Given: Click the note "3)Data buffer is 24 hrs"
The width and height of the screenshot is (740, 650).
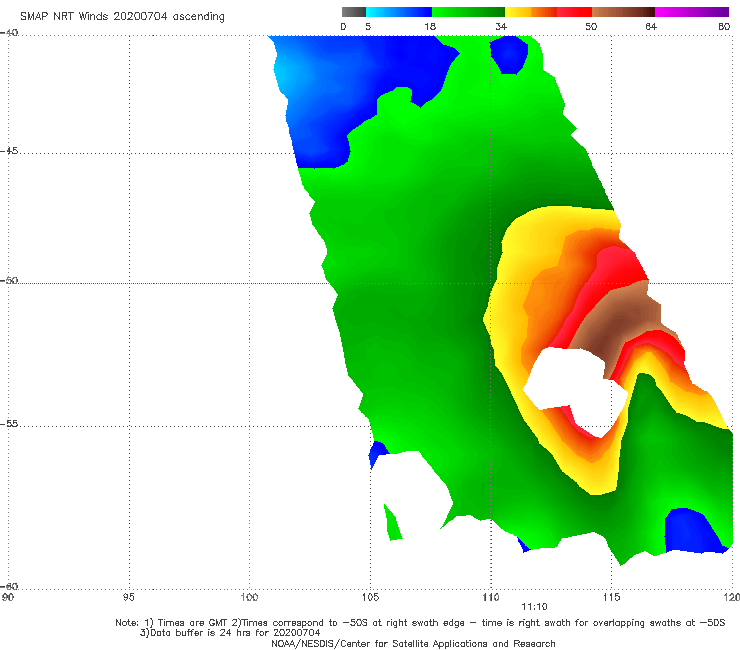Looking at the screenshot, I should coord(230,633).
